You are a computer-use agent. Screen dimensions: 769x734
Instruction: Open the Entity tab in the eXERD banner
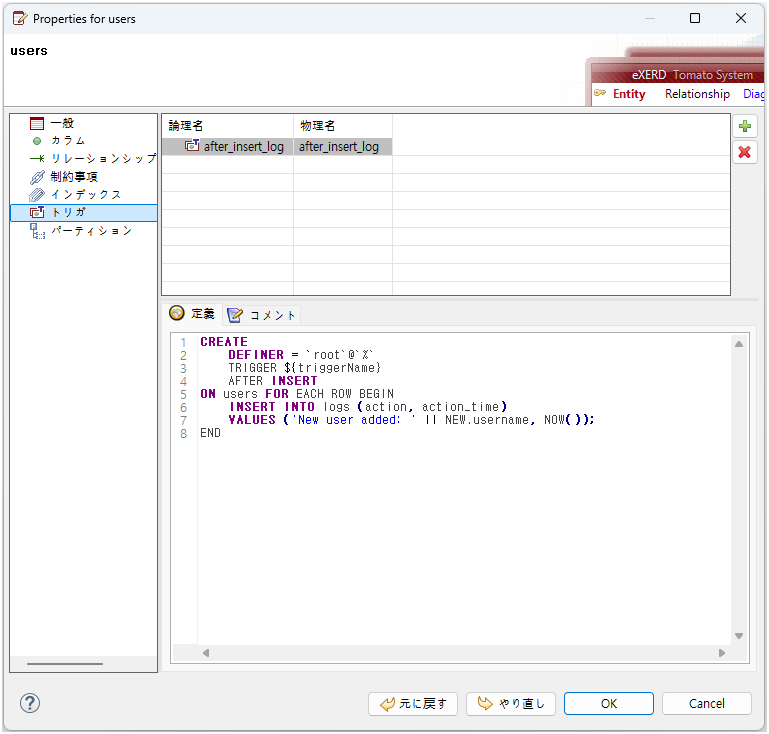[629, 94]
